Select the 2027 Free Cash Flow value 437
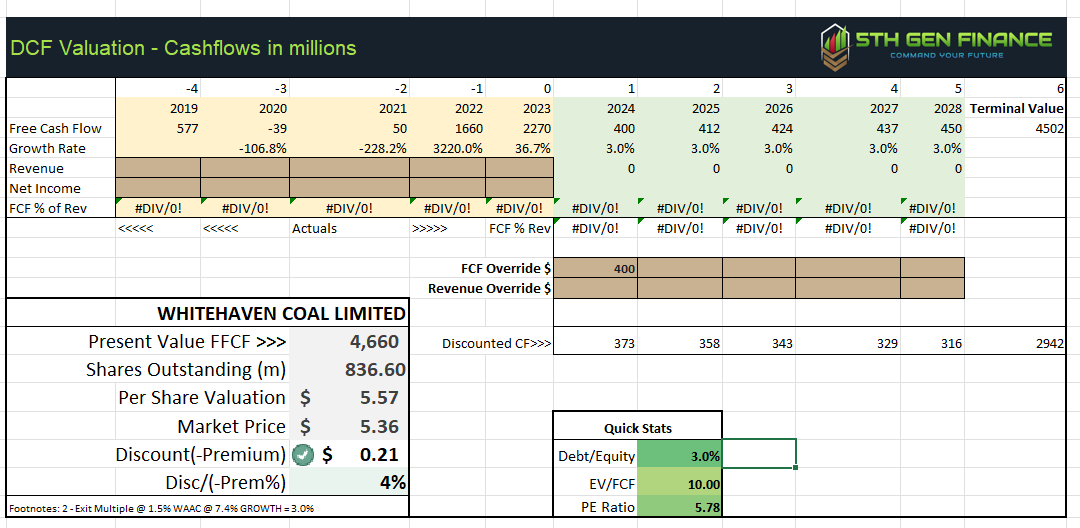The width and height of the screenshot is (1080, 528). (x=848, y=128)
